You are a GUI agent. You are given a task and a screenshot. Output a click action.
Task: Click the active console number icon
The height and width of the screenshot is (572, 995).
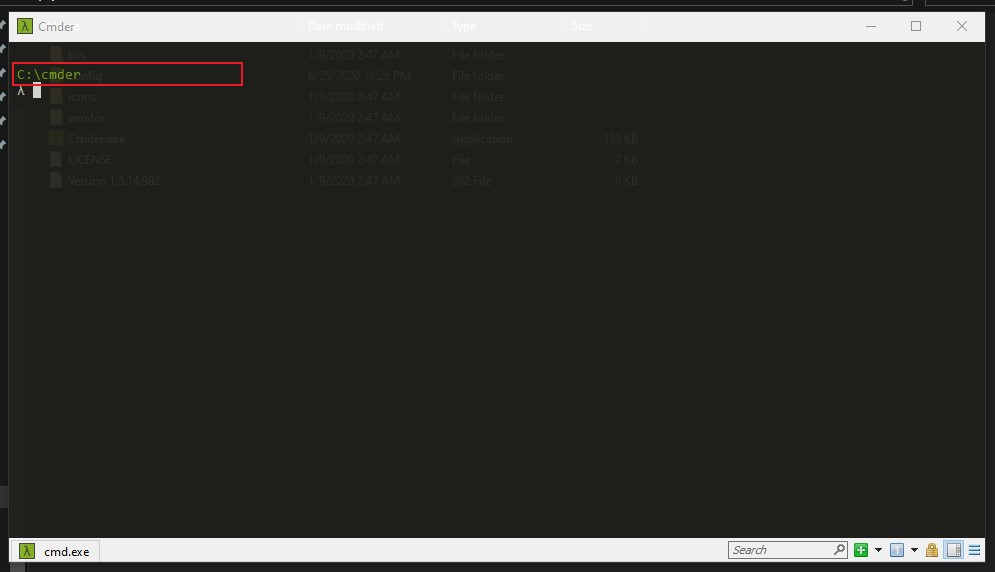coord(897,550)
